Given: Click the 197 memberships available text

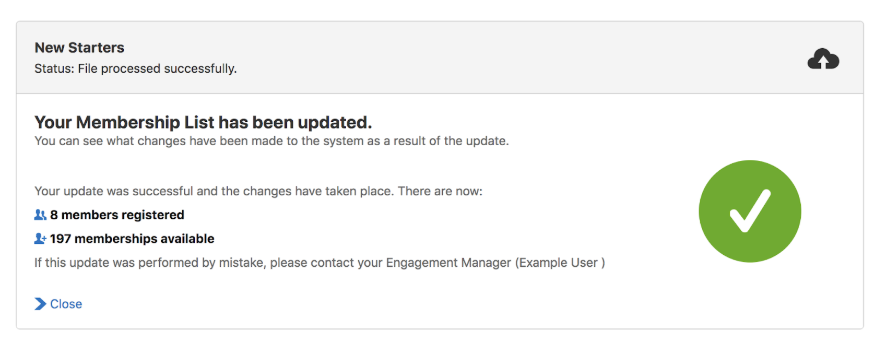Looking at the screenshot, I should (132, 239).
